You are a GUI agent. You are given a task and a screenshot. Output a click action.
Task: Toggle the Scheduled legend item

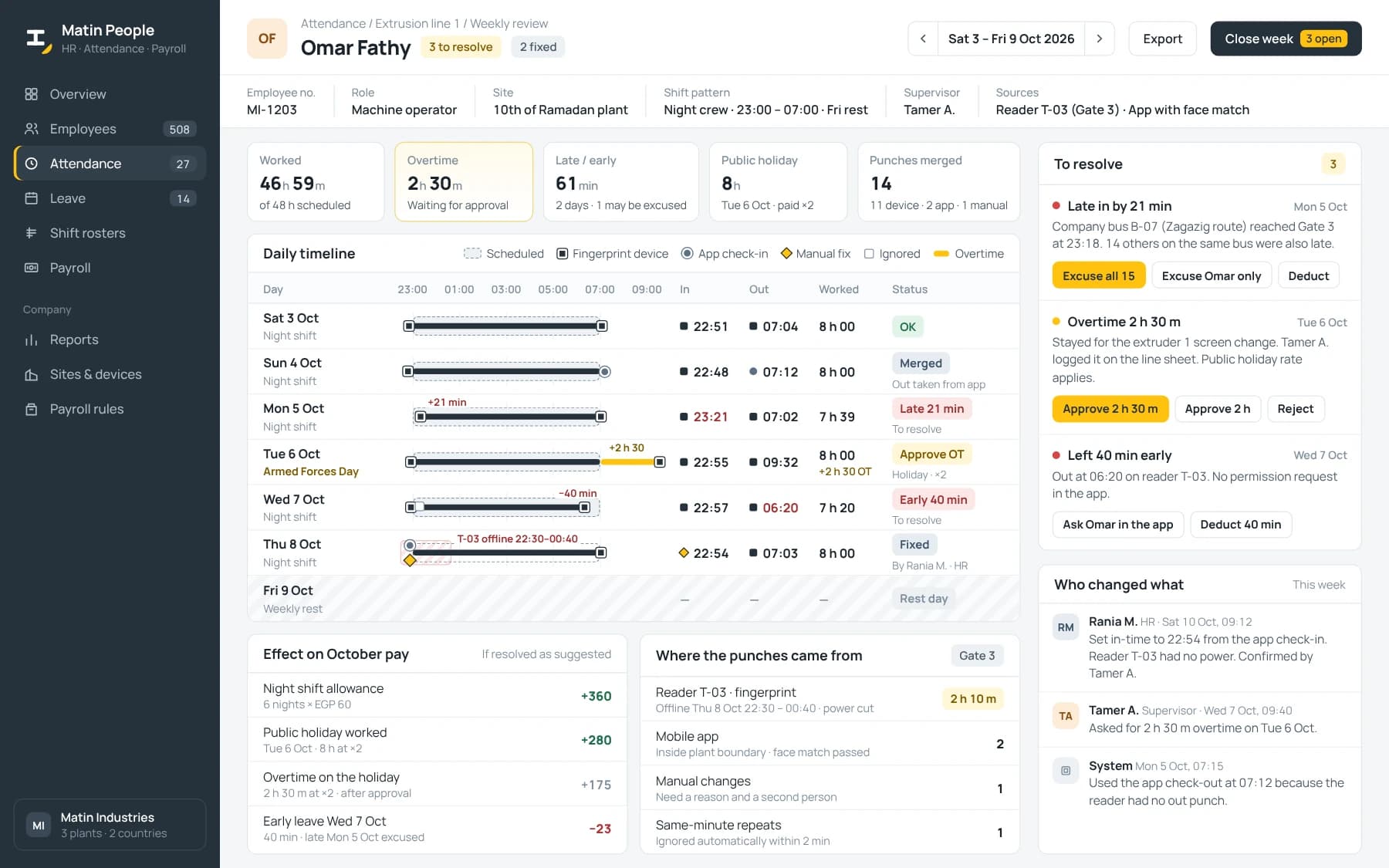coord(503,254)
